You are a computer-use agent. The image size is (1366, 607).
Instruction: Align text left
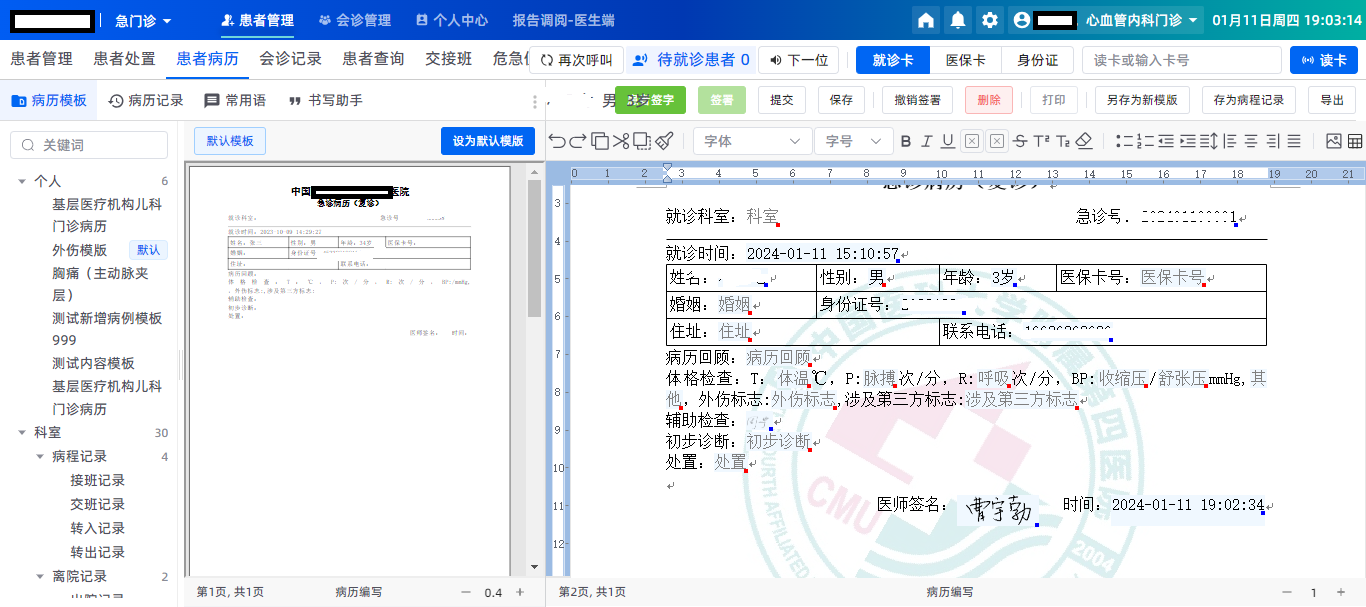(1230, 141)
